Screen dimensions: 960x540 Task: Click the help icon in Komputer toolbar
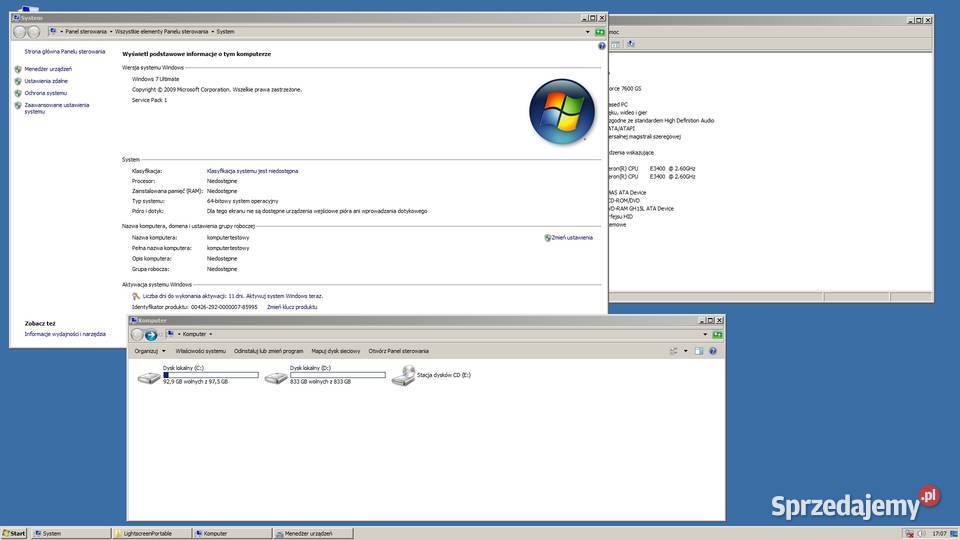click(713, 351)
